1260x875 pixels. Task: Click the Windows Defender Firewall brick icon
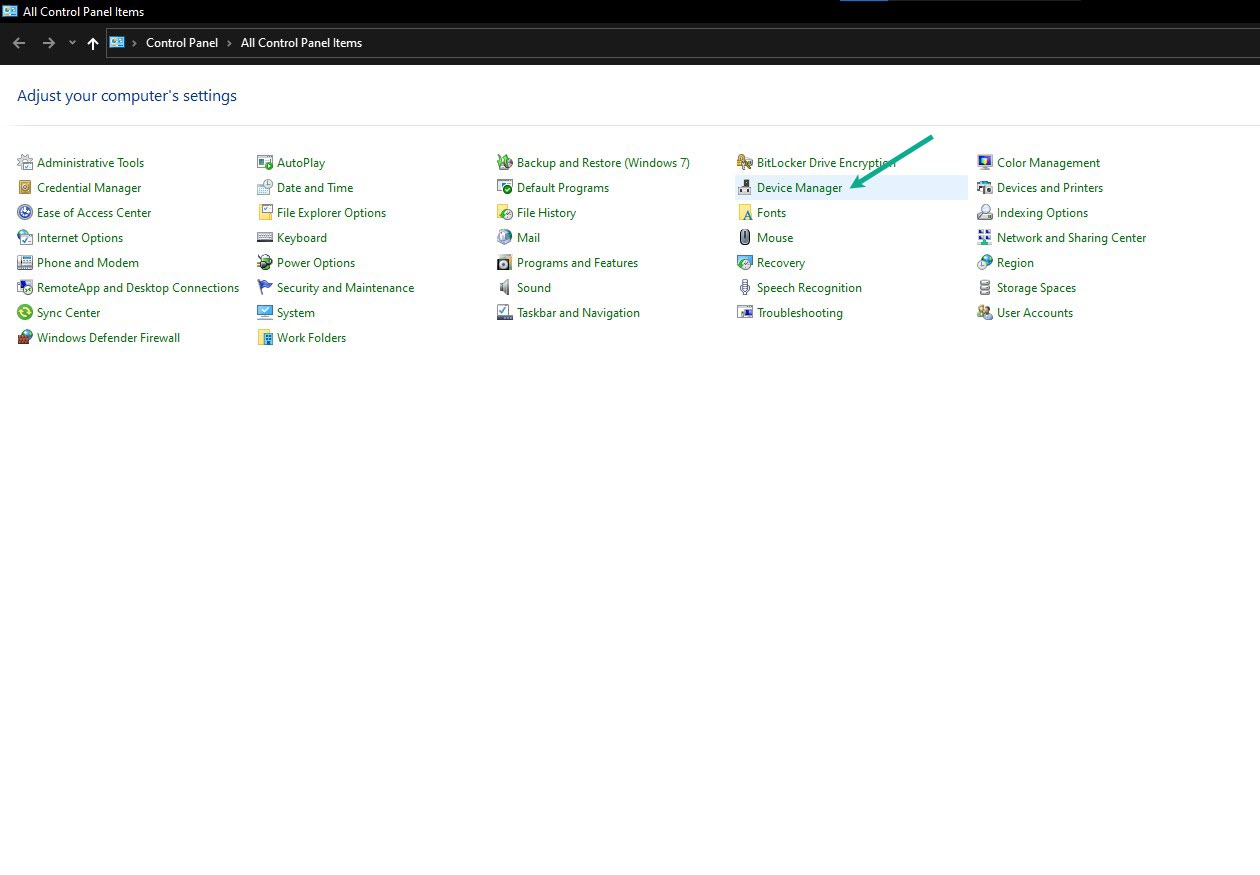pyautogui.click(x=25, y=337)
